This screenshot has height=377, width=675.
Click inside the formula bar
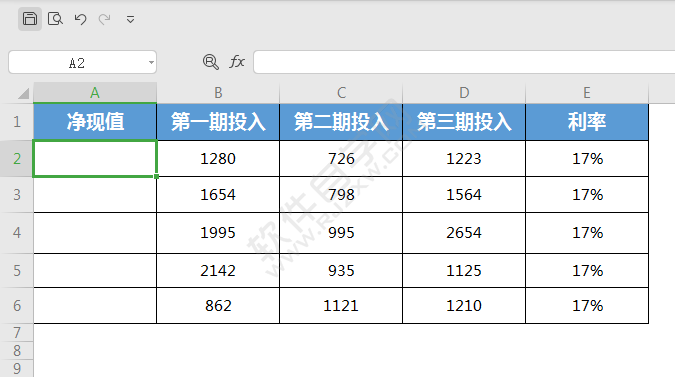(x=464, y=62)
